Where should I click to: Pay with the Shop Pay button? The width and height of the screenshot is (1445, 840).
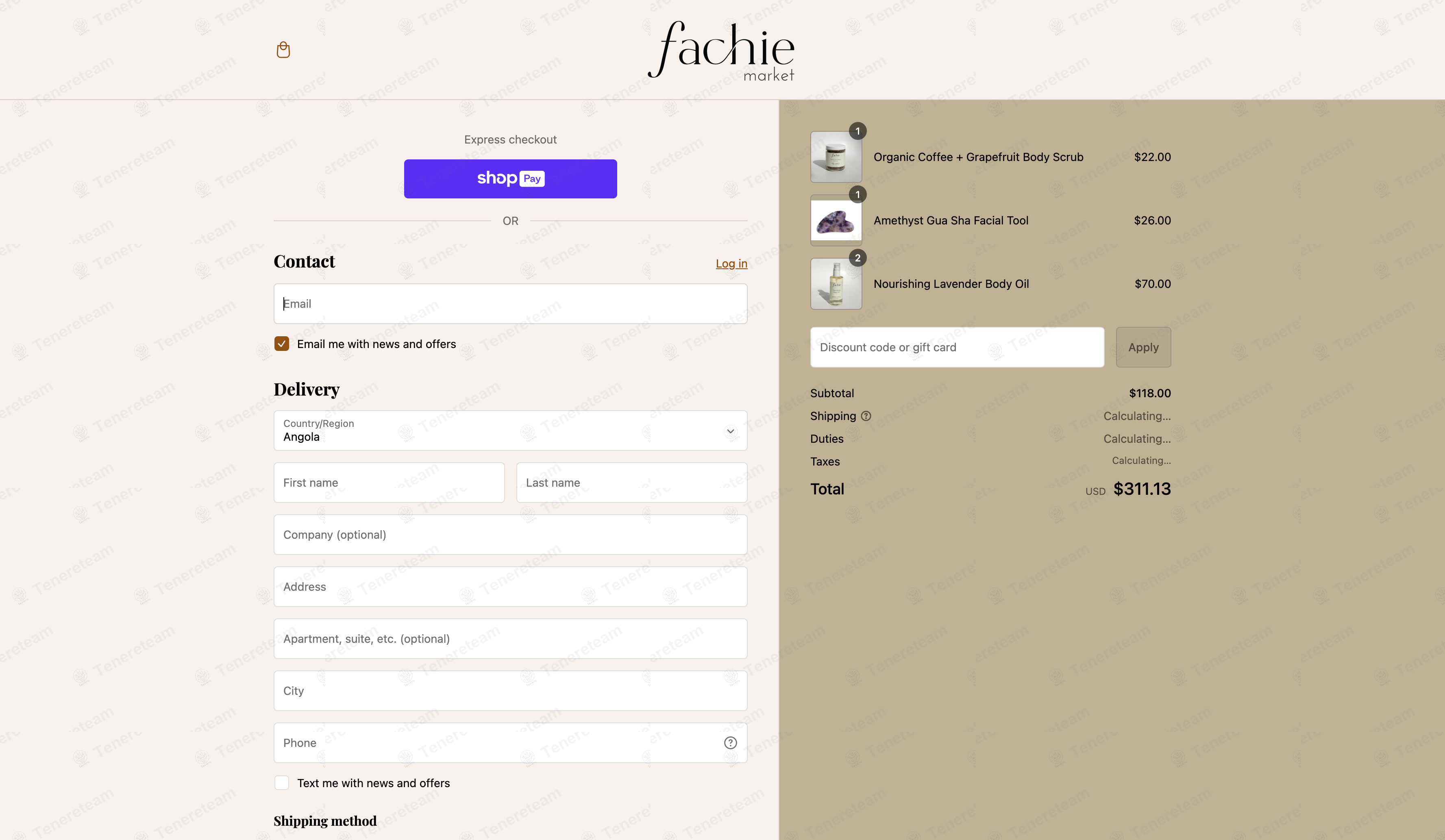510,179
